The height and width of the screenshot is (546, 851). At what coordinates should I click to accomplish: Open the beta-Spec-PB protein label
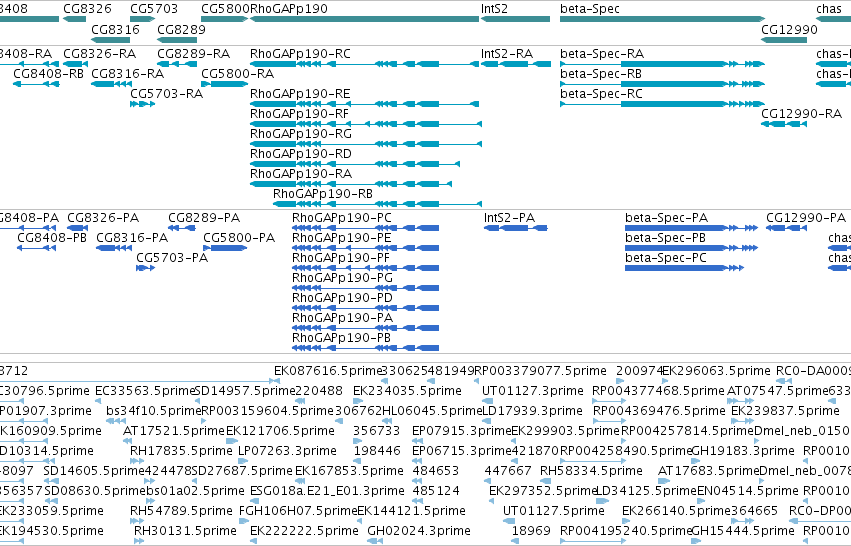tap(665, 238)
